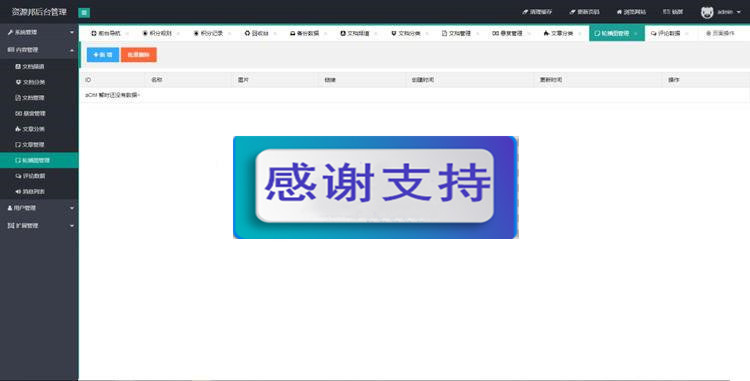750x381 pixels.
Task: Click the 浏览网站 home icon
Action: (x=619, y=12)
